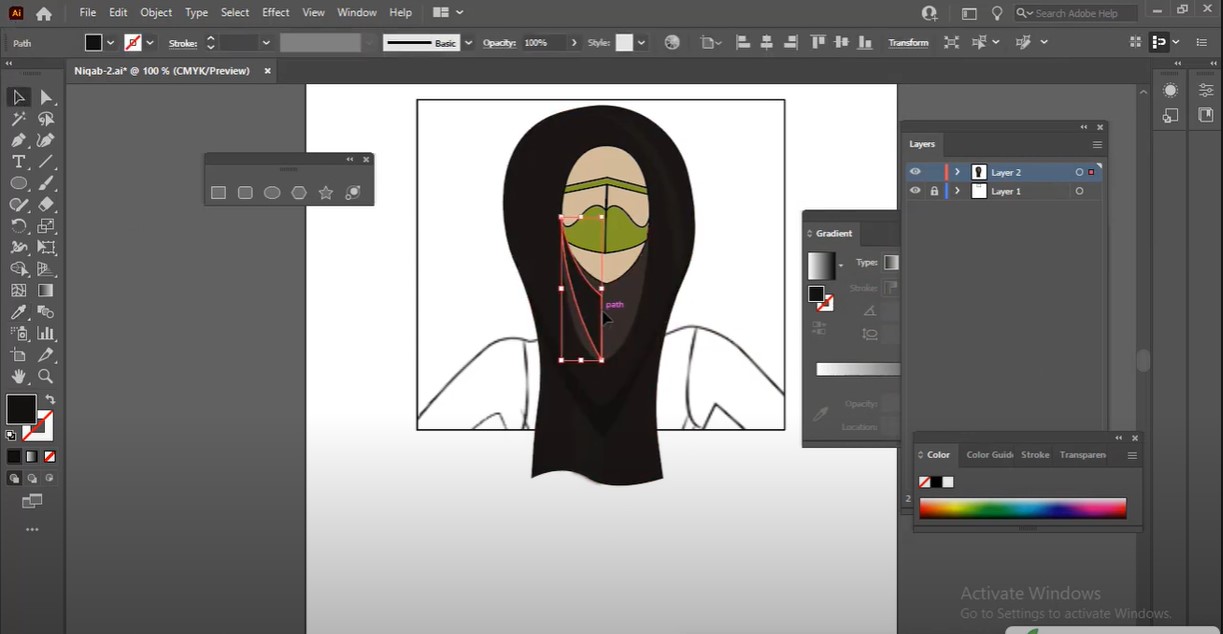Click the color spectrum bar
The width and height of the screenshot is (1223, 634).
pyautogui.click(x=1022, y=508)
